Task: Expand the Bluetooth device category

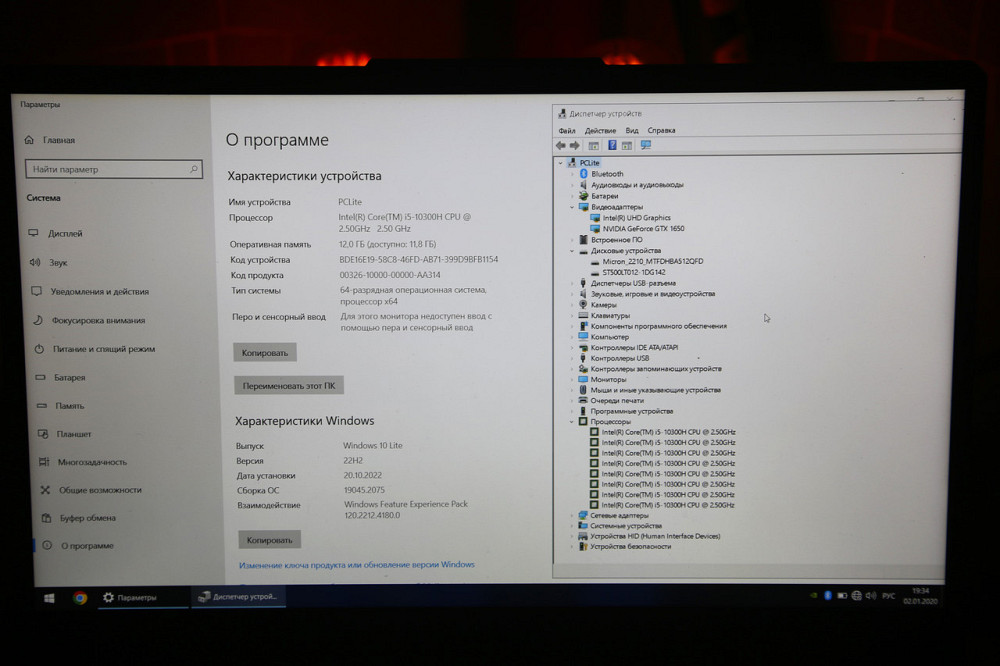Action: pyautogui.click(x=573, y=174)
